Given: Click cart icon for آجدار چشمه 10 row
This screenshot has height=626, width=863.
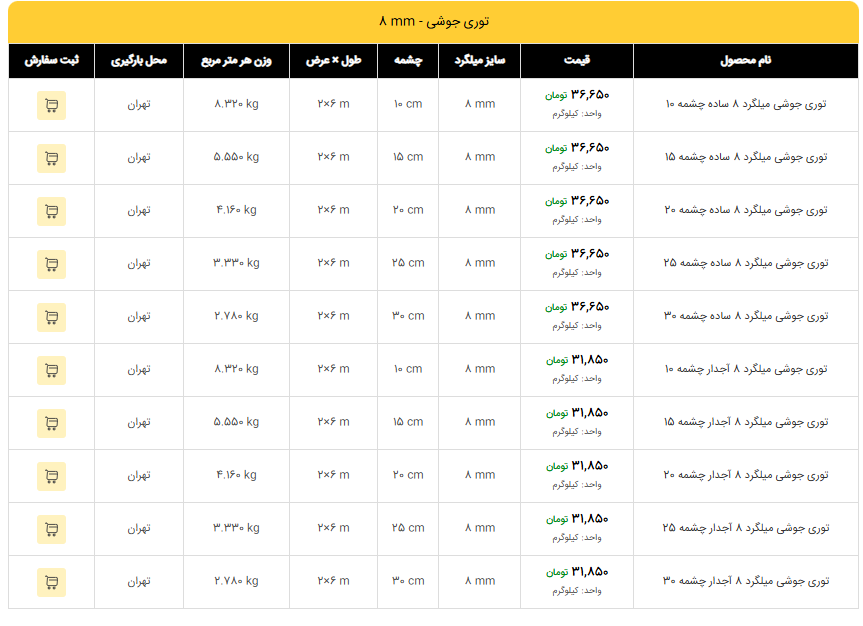Looking at the screenshot, I should tap(51, 370).
